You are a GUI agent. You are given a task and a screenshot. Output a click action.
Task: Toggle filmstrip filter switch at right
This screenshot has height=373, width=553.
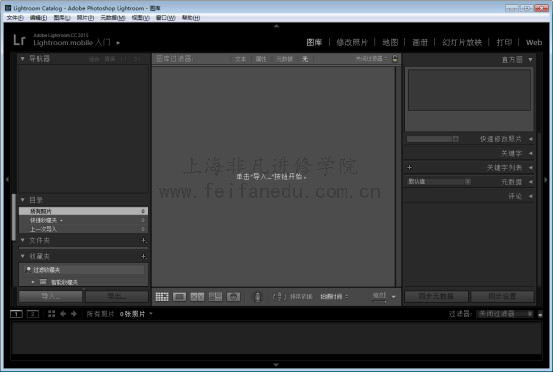click(x=540, y=314)
